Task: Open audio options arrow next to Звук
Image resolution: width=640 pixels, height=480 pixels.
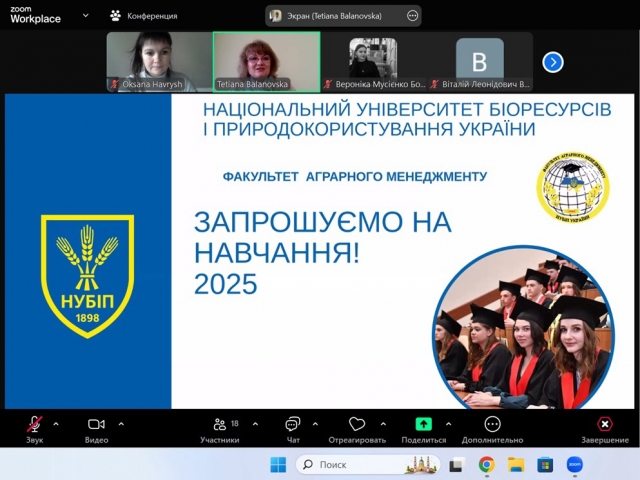Action: (56, 424)
